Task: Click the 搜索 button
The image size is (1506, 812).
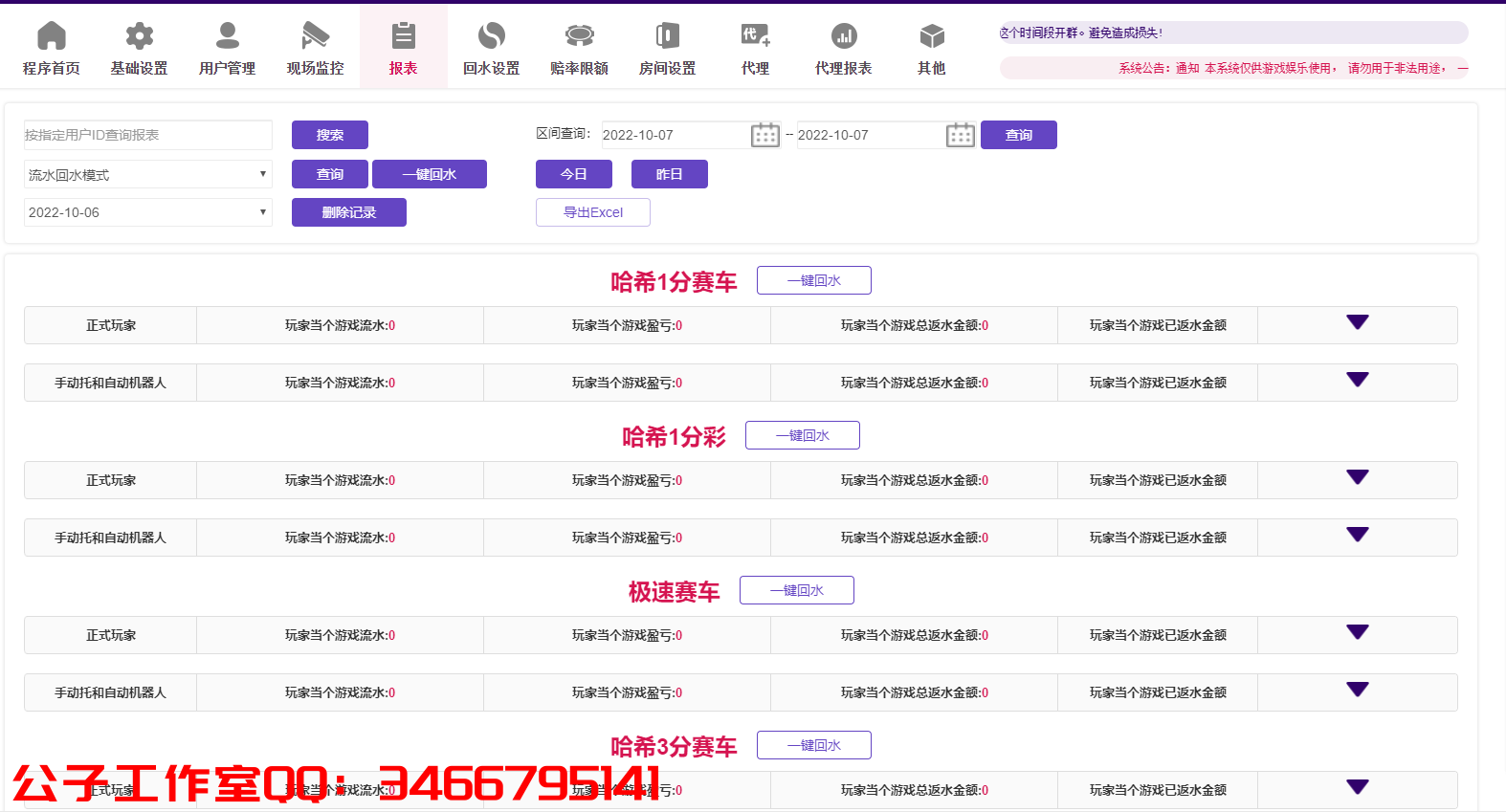Action: click(330, 135)
